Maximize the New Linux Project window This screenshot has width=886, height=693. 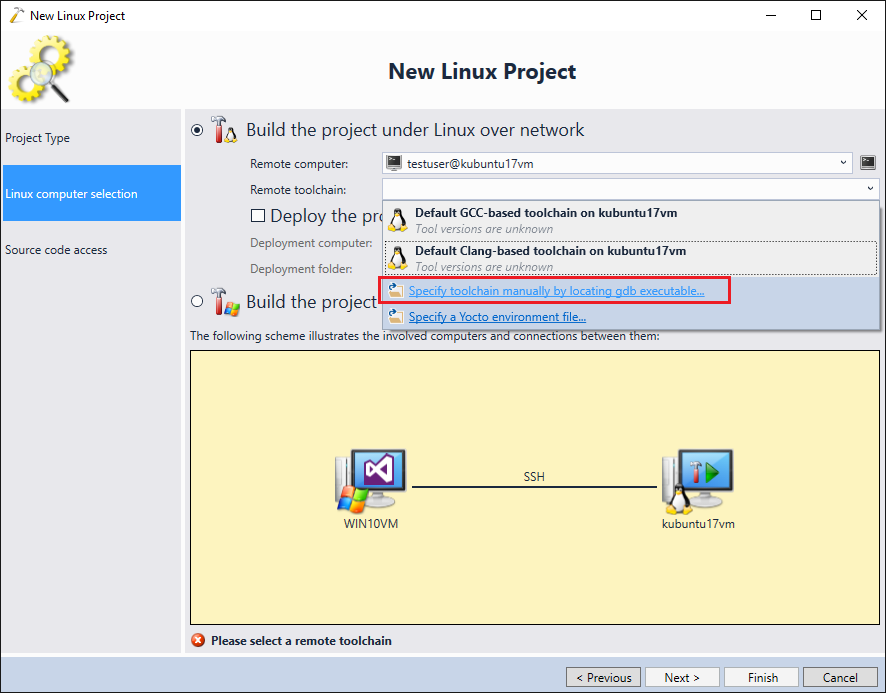[816, 15]
